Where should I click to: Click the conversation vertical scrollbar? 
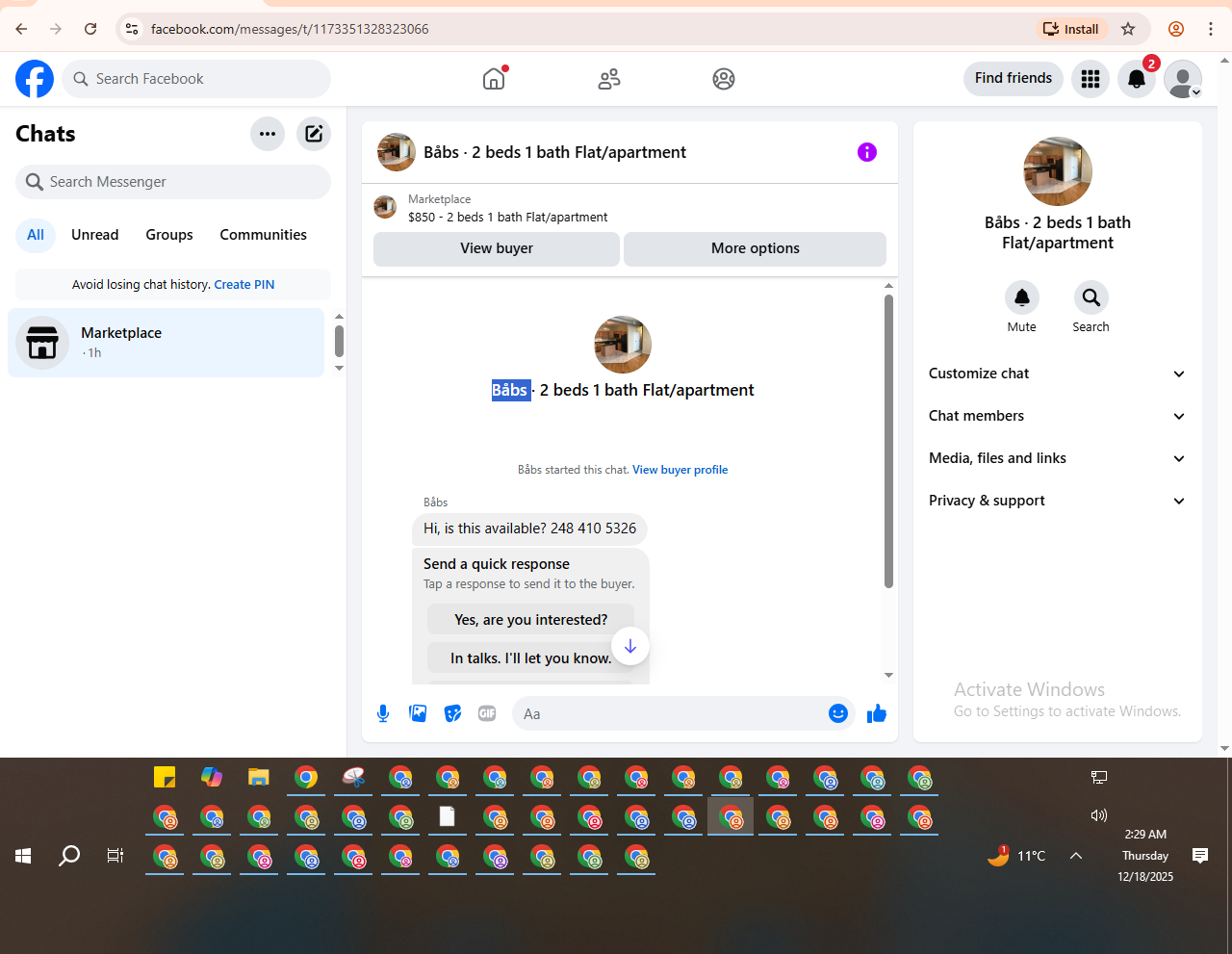click(888, 441)
